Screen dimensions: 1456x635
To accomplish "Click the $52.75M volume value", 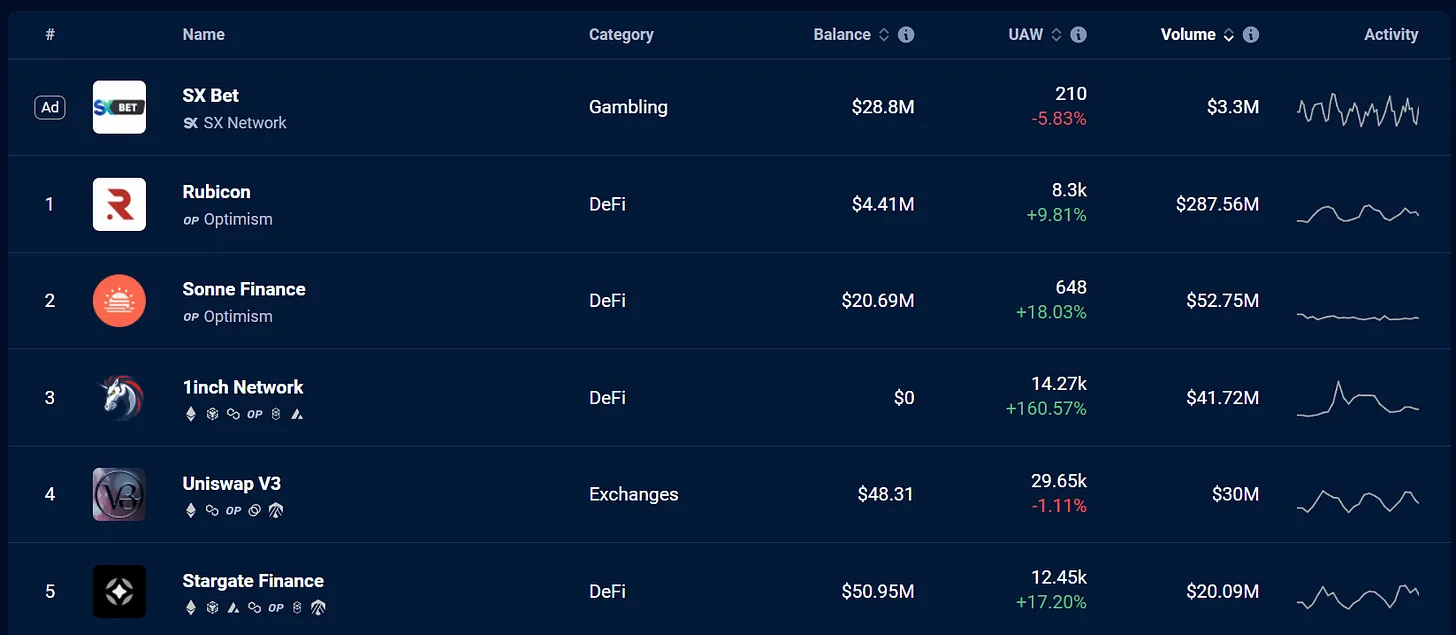I will point(1222,300).
